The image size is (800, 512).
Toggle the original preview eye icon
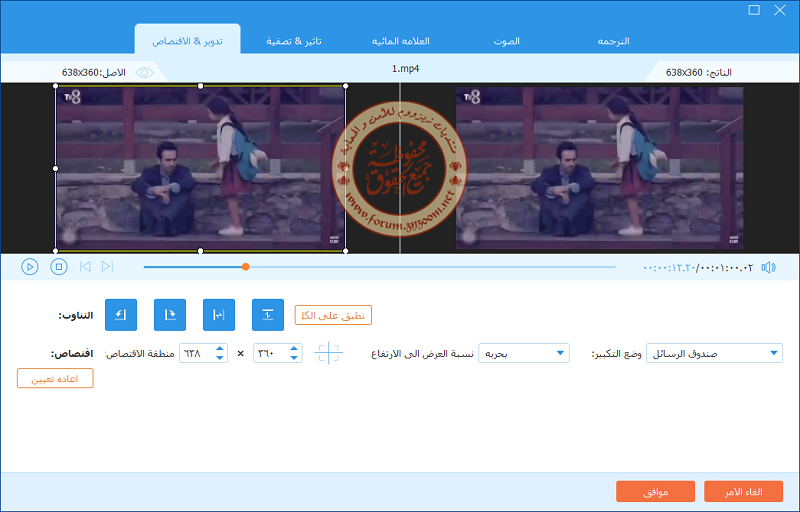click(x=144, y=72)
